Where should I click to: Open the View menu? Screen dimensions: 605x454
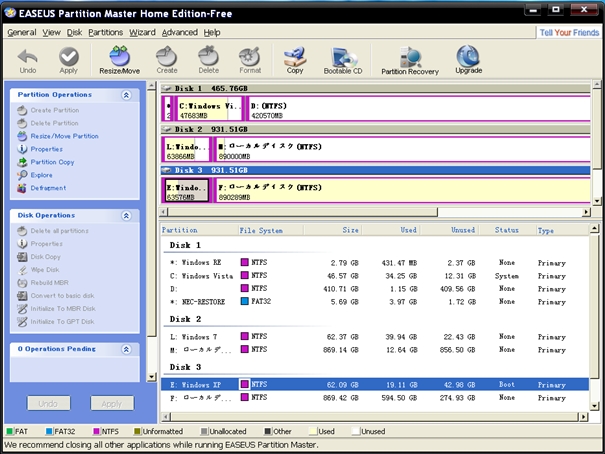coord(51,32)
